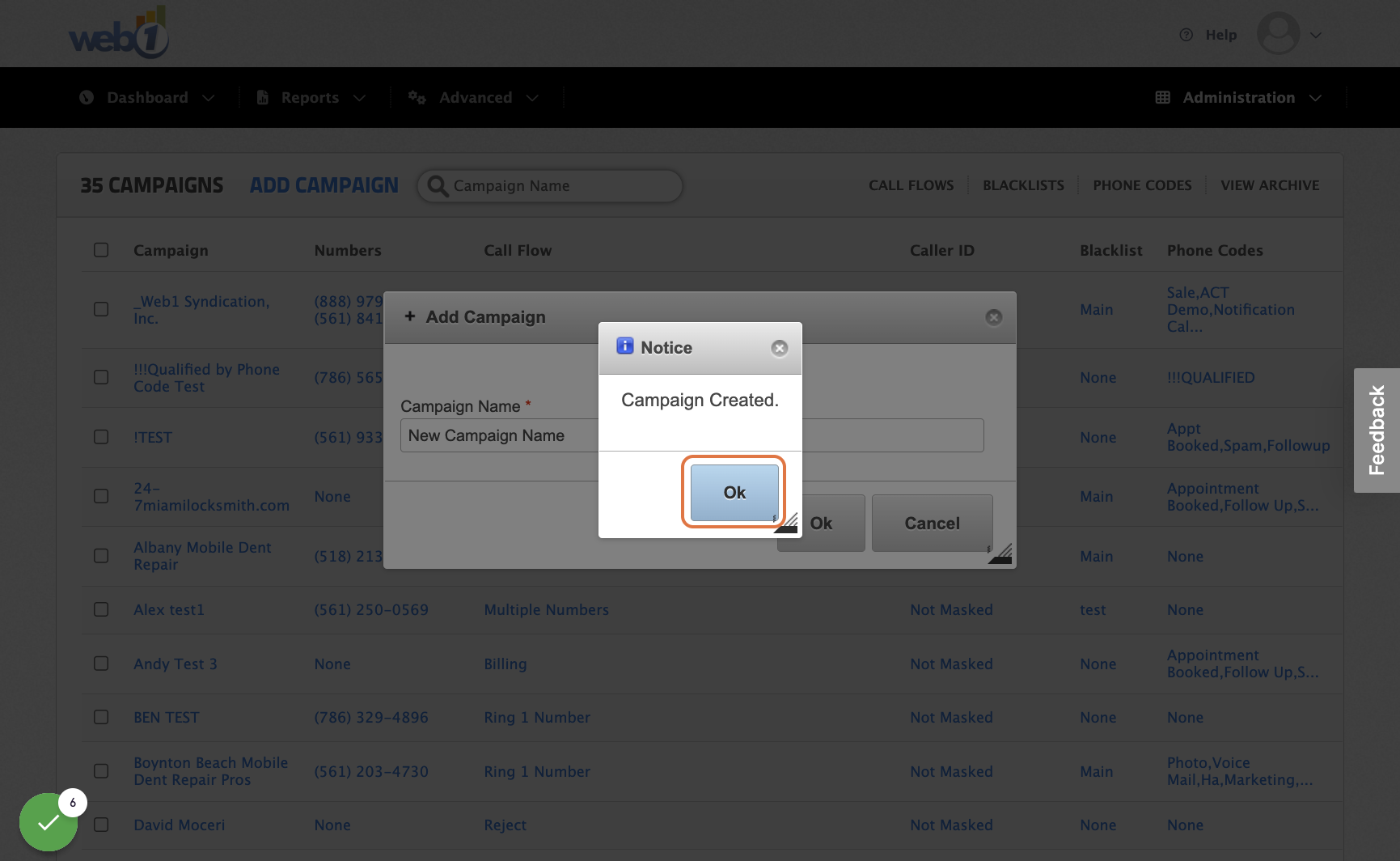Click the search magnifier icon
The height and width of the screenshot is (861, 1400).
pyautogui.click(x=438, y=186)
